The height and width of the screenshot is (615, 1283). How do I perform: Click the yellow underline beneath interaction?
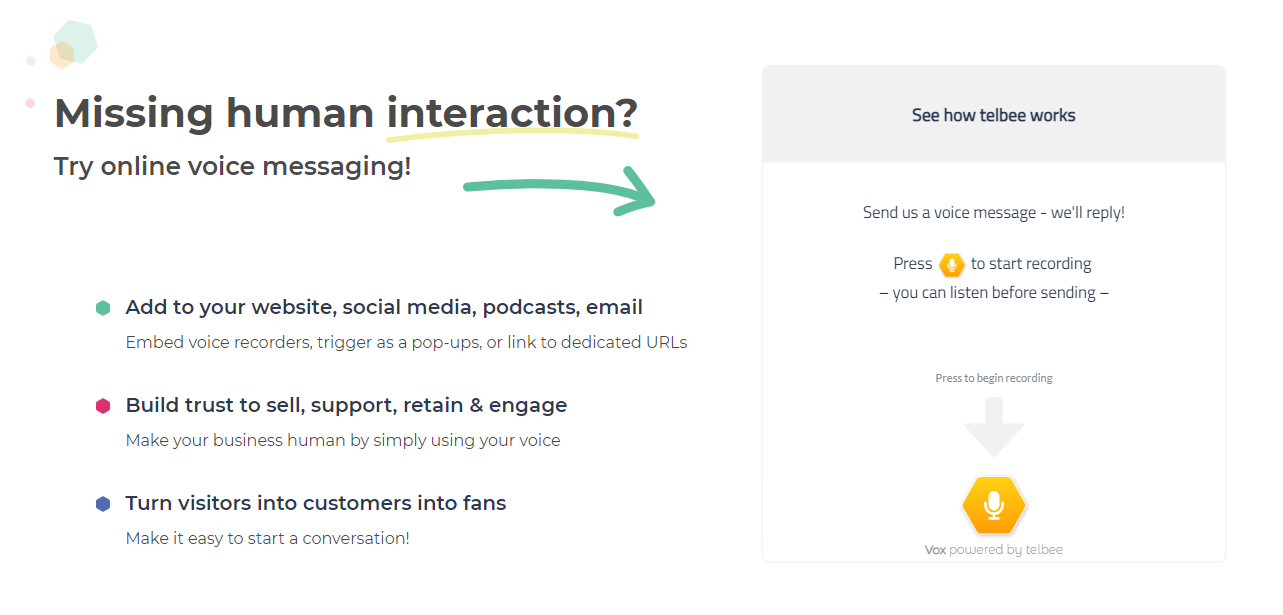[512, 134]
